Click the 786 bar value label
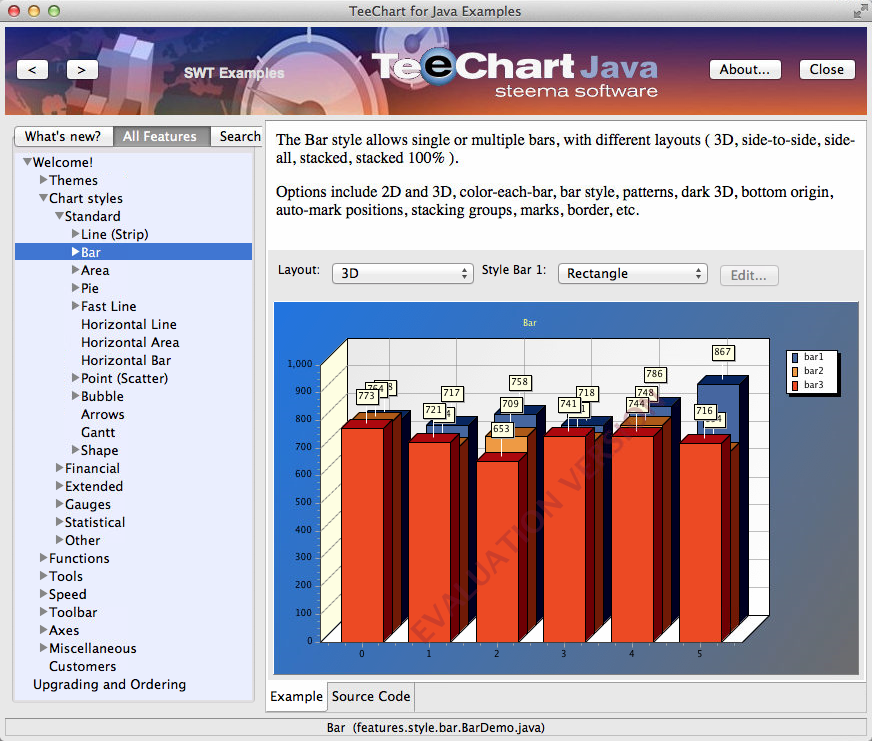The height and width of the screenshot is (741, 872). (x=655, y=374)
